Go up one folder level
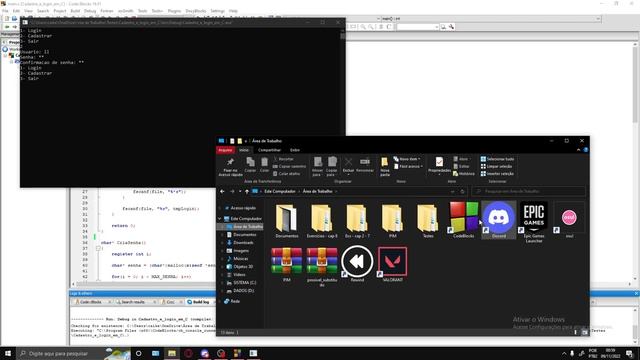640x360 pixels. coord(247,191)
